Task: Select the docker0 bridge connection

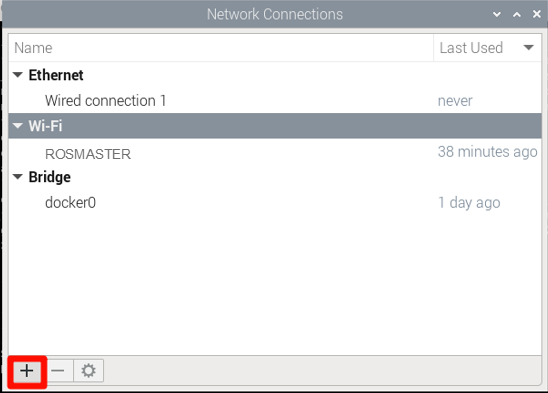Action: pyautogui.click(x=275, y=203)
